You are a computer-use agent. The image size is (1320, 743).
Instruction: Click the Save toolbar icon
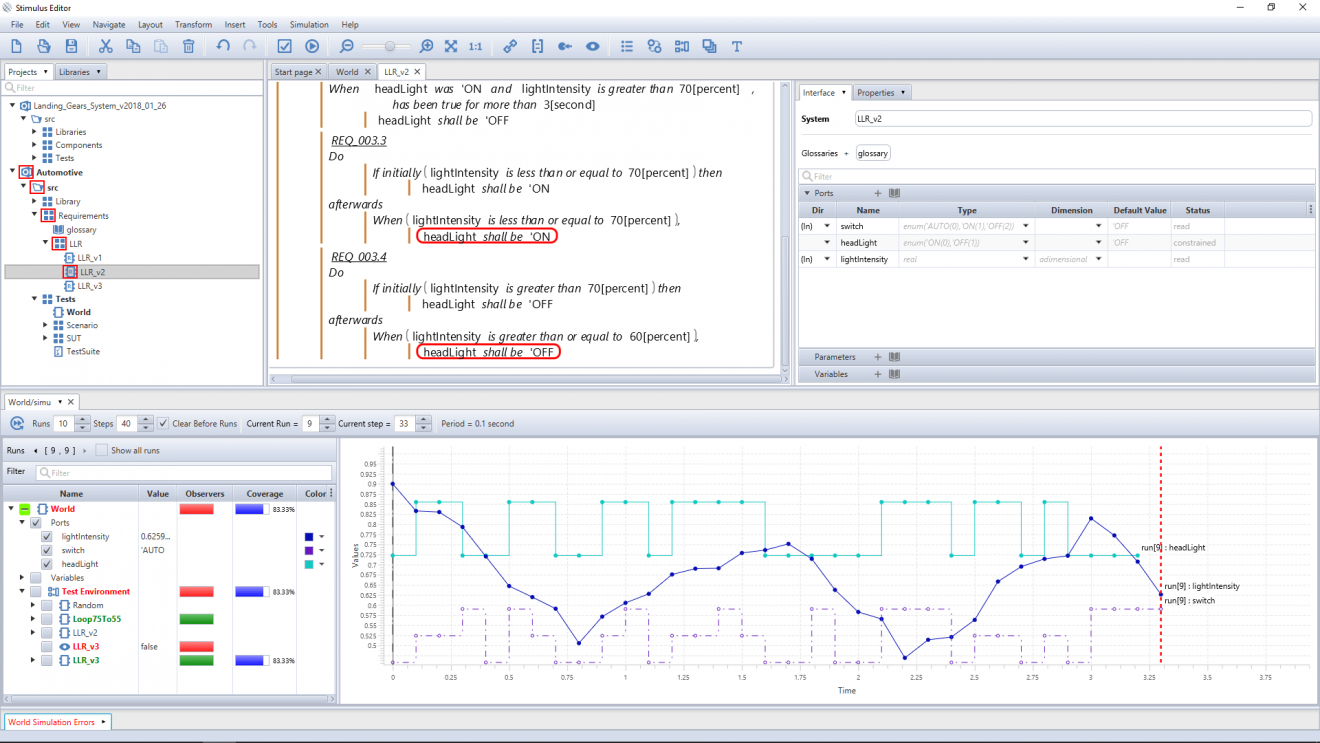(71, 46)
